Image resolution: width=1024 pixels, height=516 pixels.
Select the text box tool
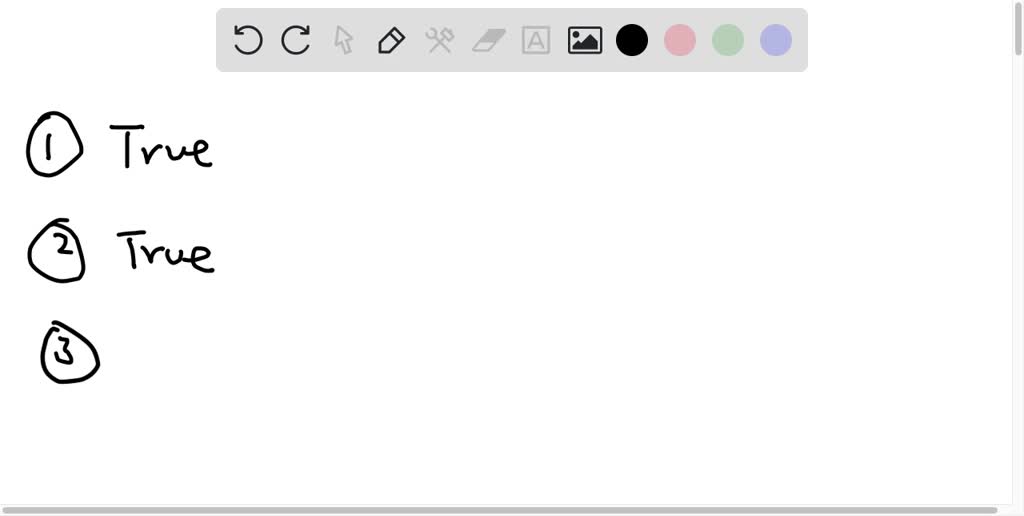(536, 40)
